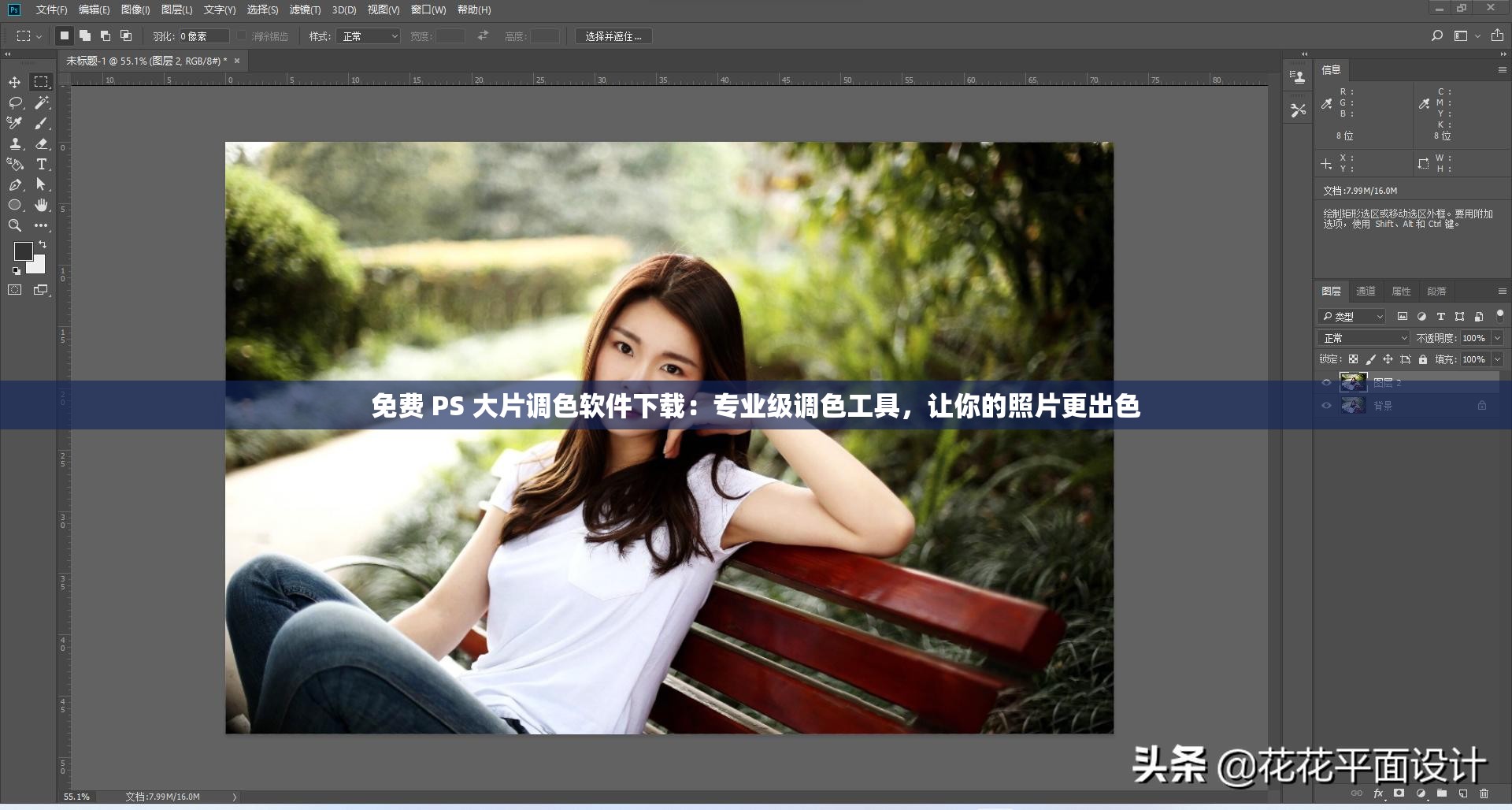Image resolution: width=1512 pixels, height=810 pixels.
Task: Add a layer style via fx icon
Action: pos(1379,793)
